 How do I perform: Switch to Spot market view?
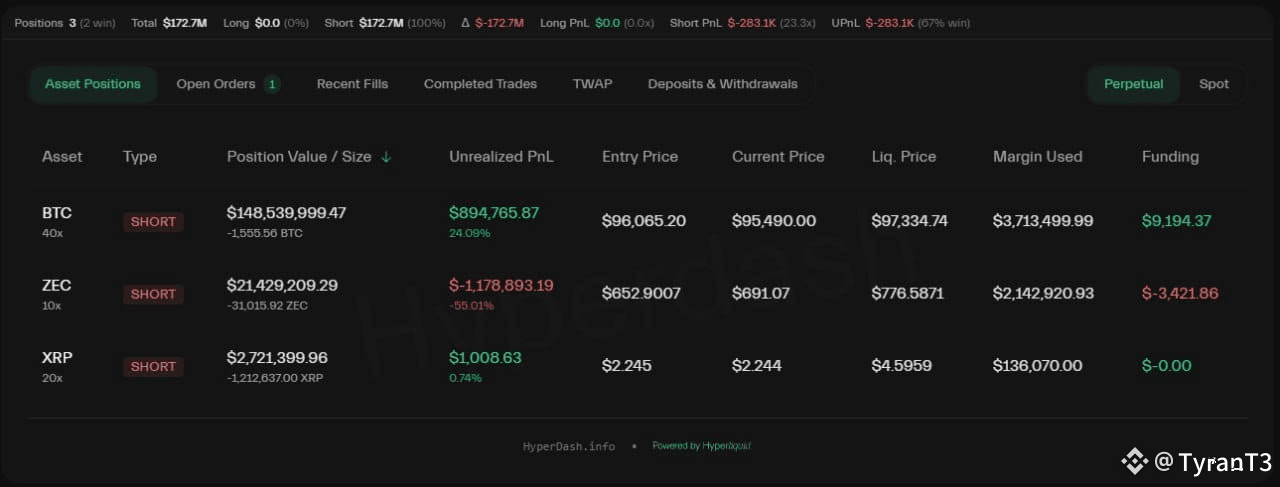coord(1213,84)
